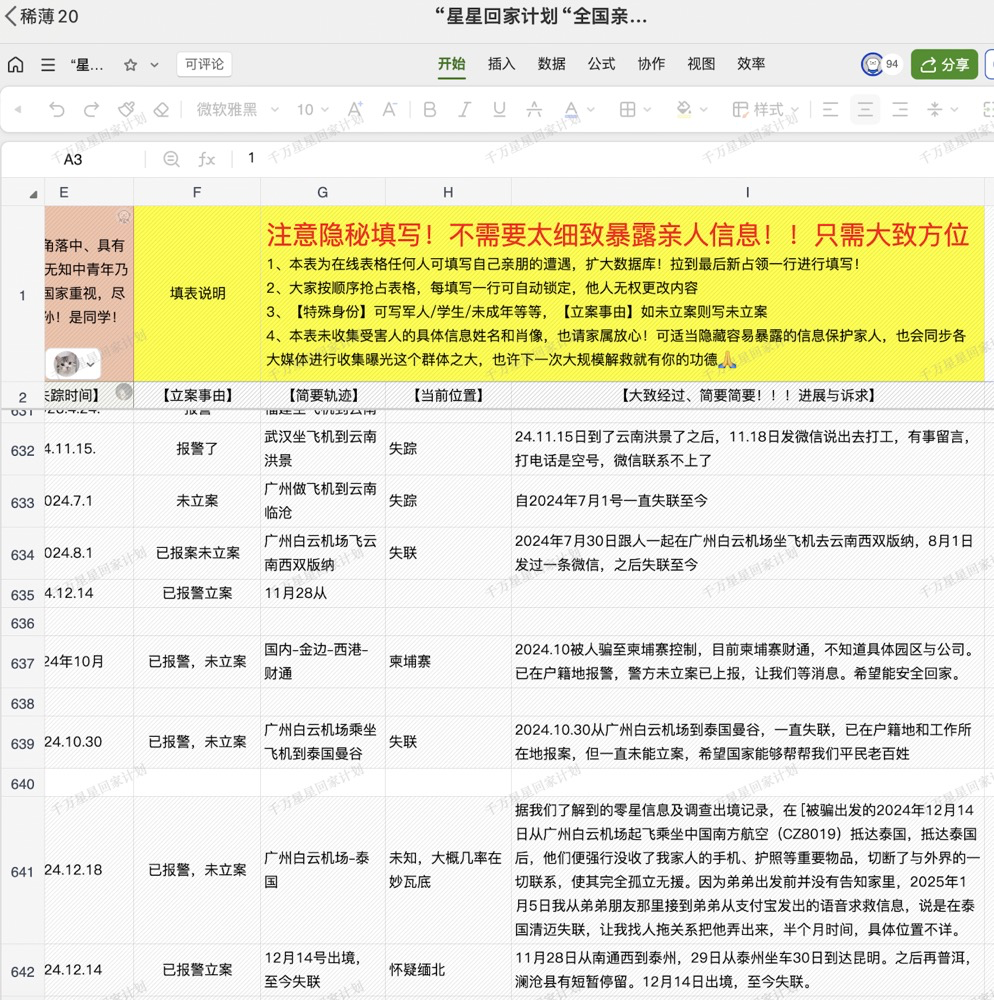Image resolution: width=994 pixels, height=1000 pixels.
Task: Open the 公式 tab
Action: point(601,64)
